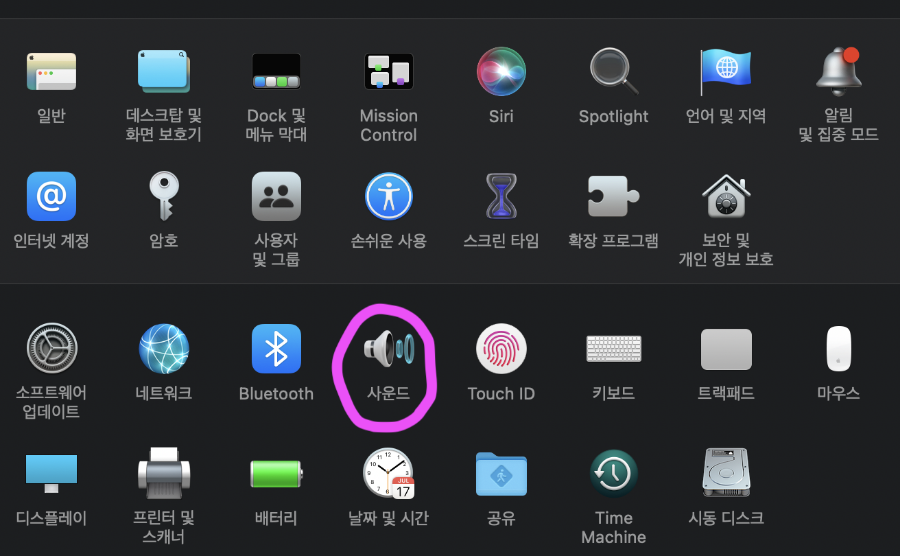Open 언어 및 지역 settings

726,72
